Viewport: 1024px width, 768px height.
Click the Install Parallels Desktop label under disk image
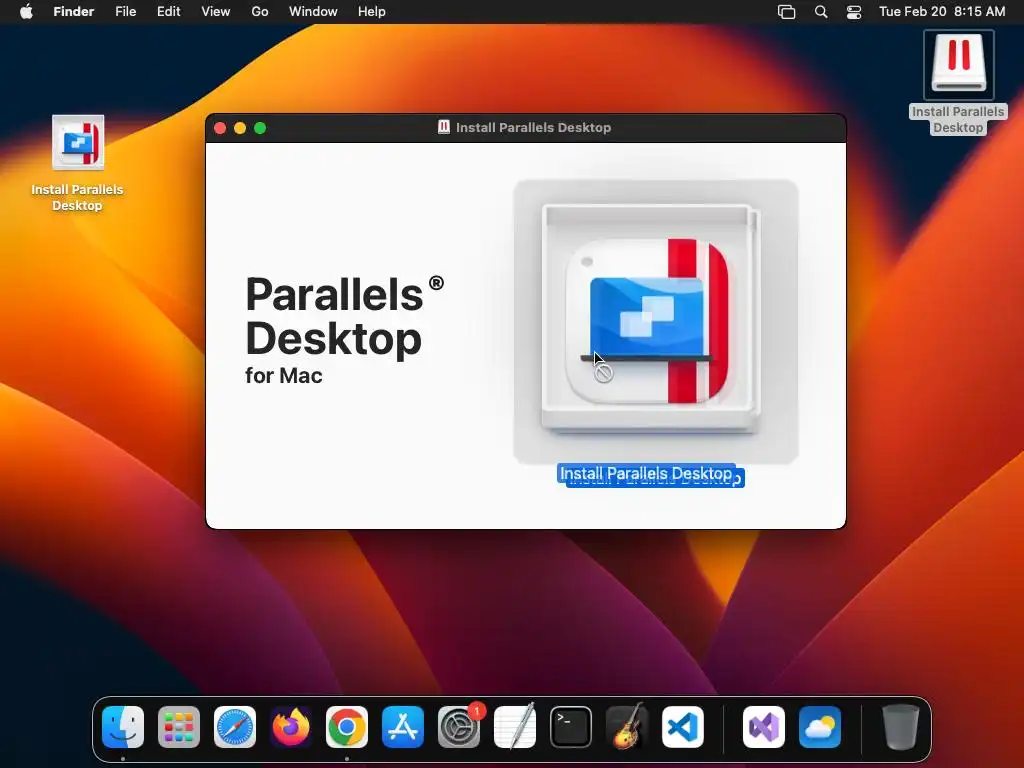[958, 120]
